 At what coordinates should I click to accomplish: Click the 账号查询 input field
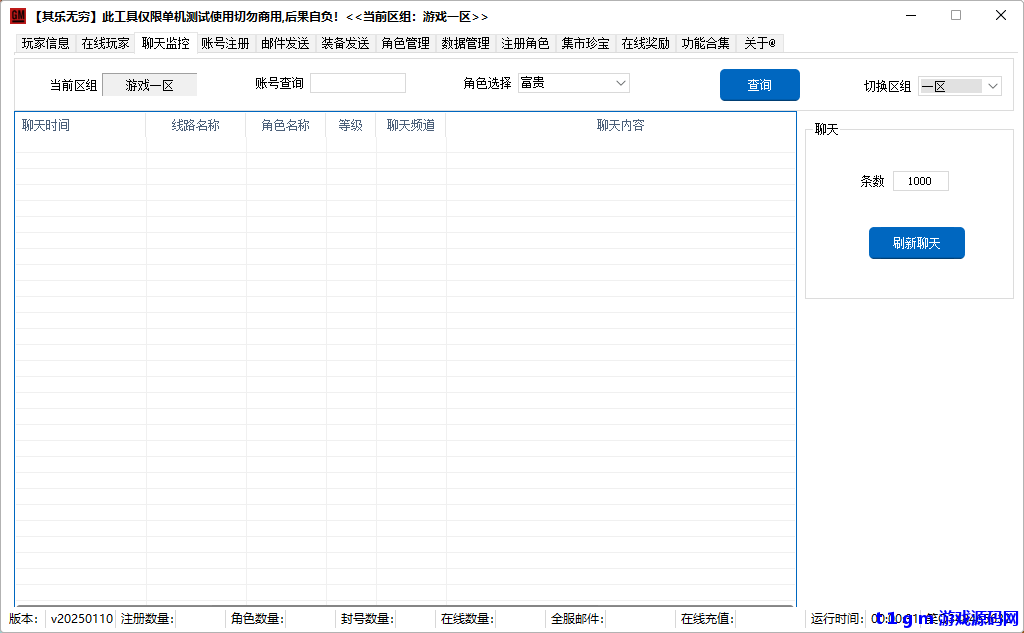tap(357, 83)
